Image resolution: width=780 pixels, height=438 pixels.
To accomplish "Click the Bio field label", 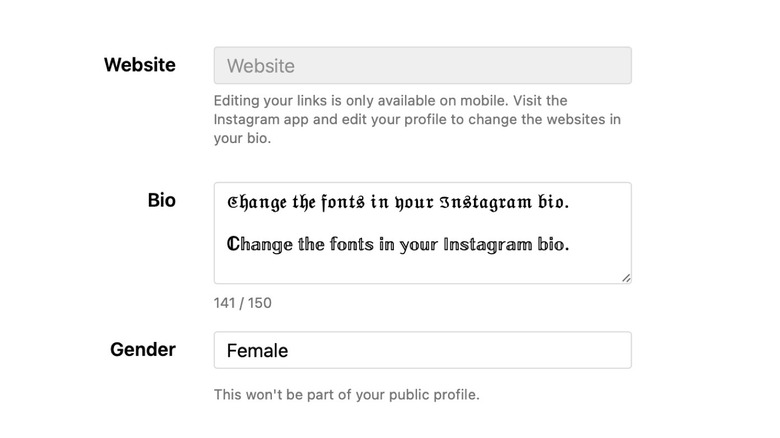I will click(161, 200).
